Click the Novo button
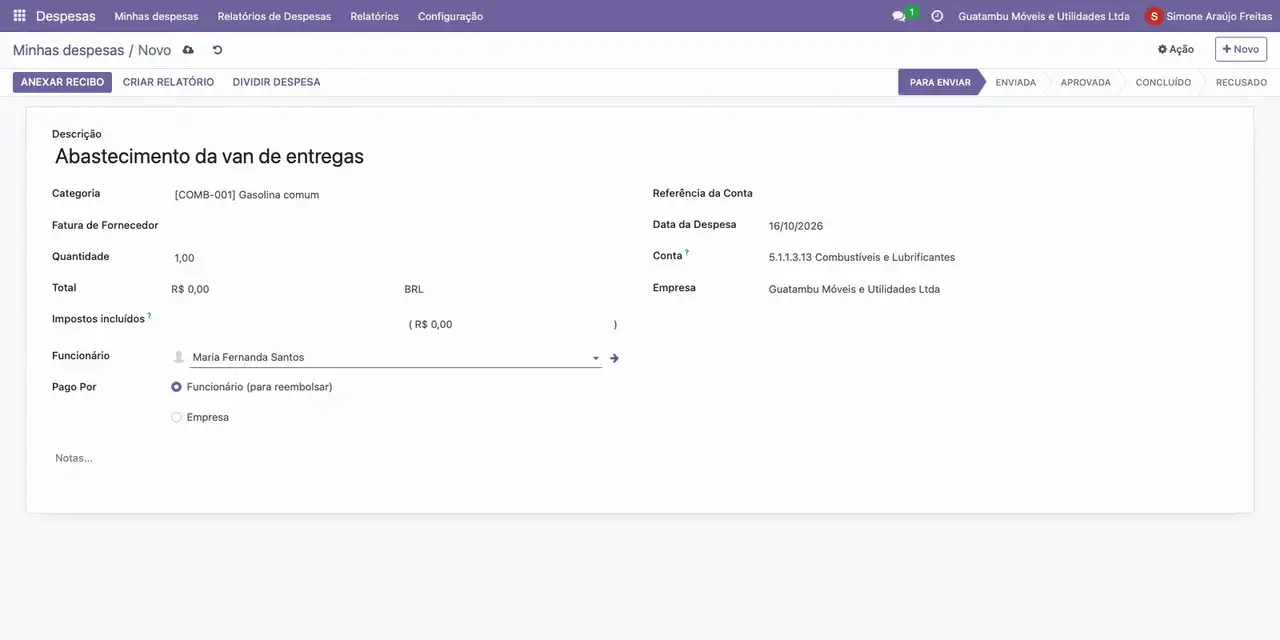Screen dimensions: 1280x640 [1241, 49]
